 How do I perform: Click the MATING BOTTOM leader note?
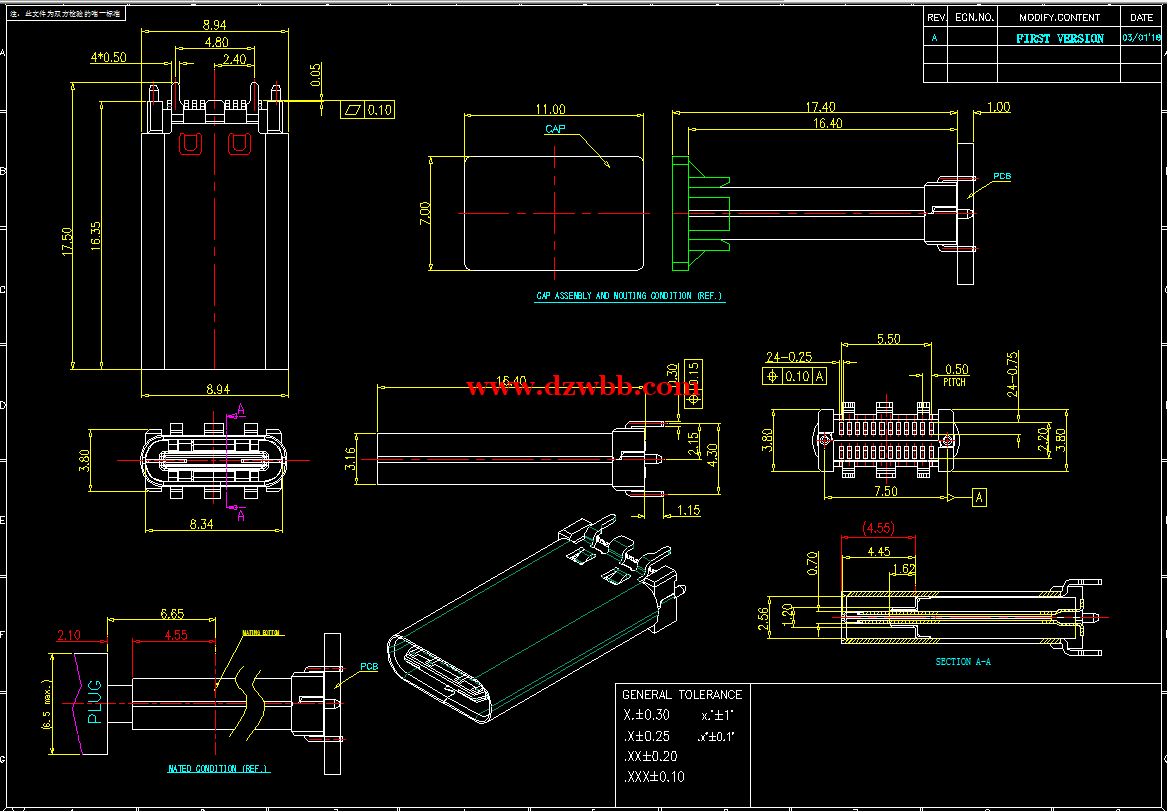[262, 632]
